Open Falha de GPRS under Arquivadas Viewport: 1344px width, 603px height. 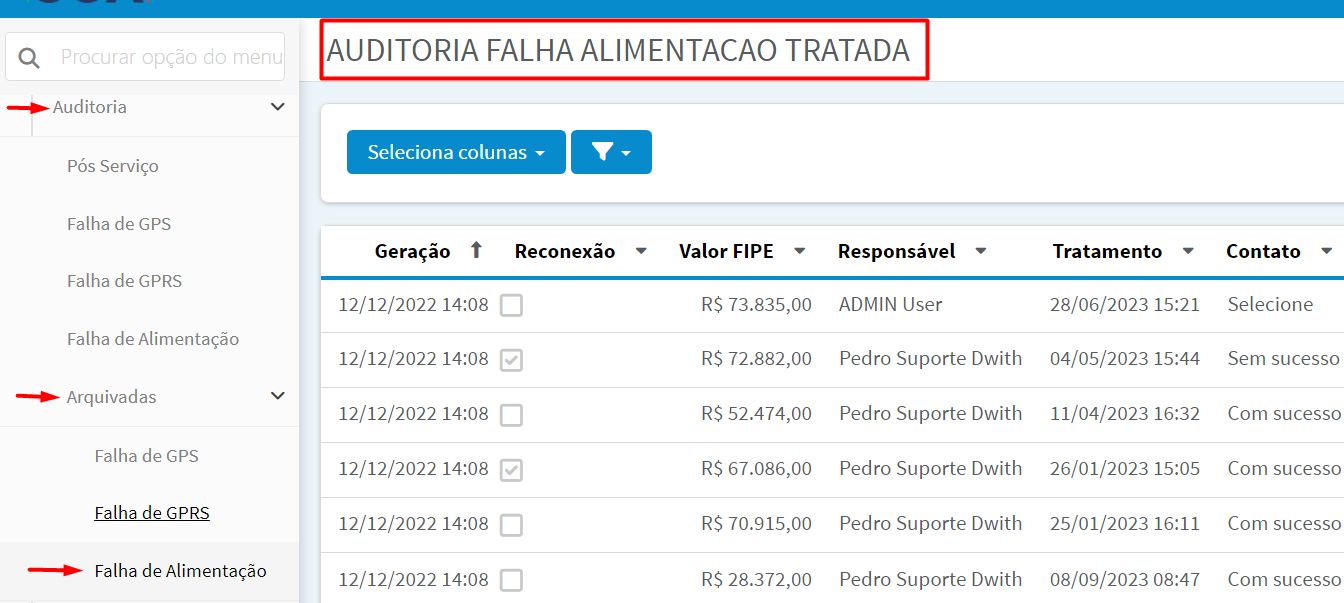click(152, 513)
